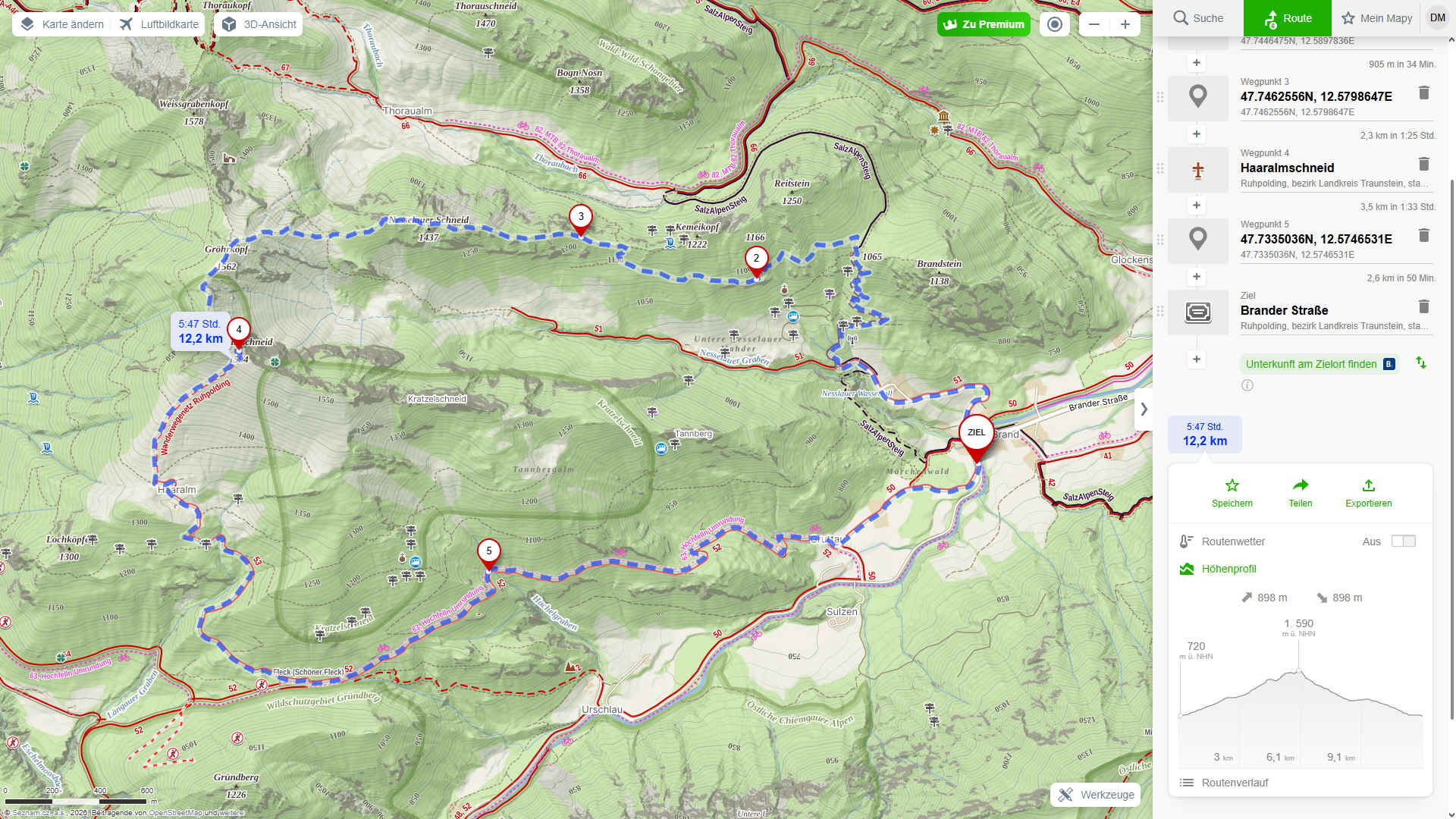Viewport: 1456px width, 819px height.
Task: Click the reverse route arrows icon
Action: (x=1420, y=363)
